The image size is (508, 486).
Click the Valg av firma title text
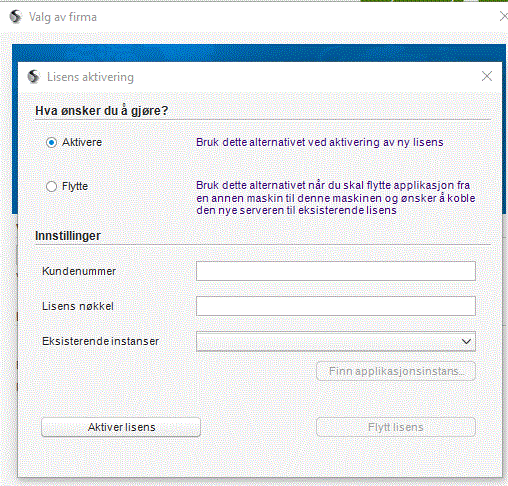tap(63, 17)
